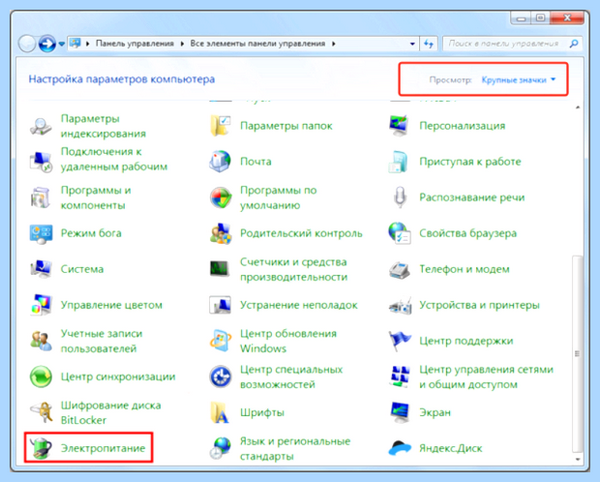Image resolution: width=600 pixels, height=482 pixels.
Task: Click the Control Panel icon in address bar
Action: [75, 43]
